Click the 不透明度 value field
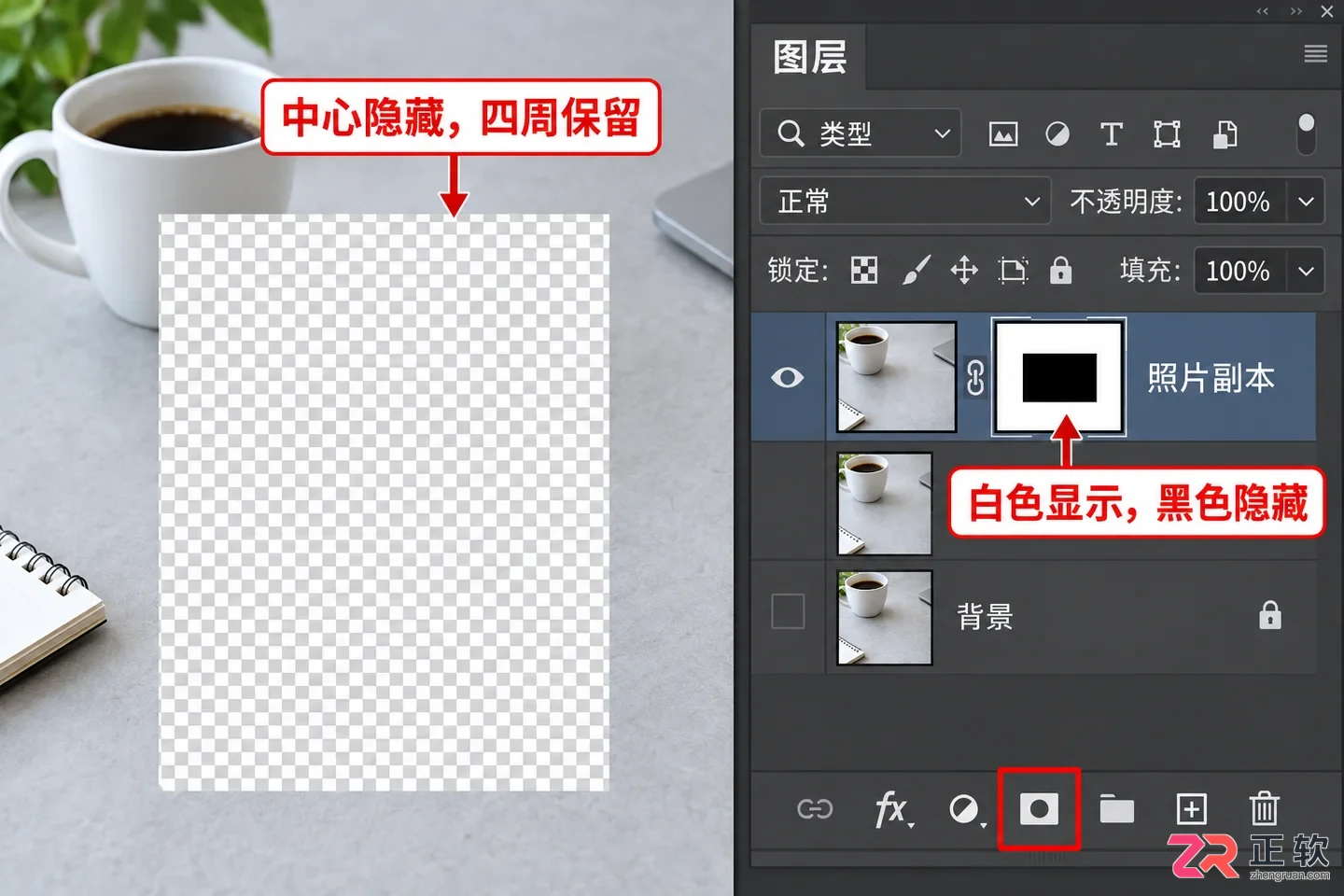 (1240, 202)
